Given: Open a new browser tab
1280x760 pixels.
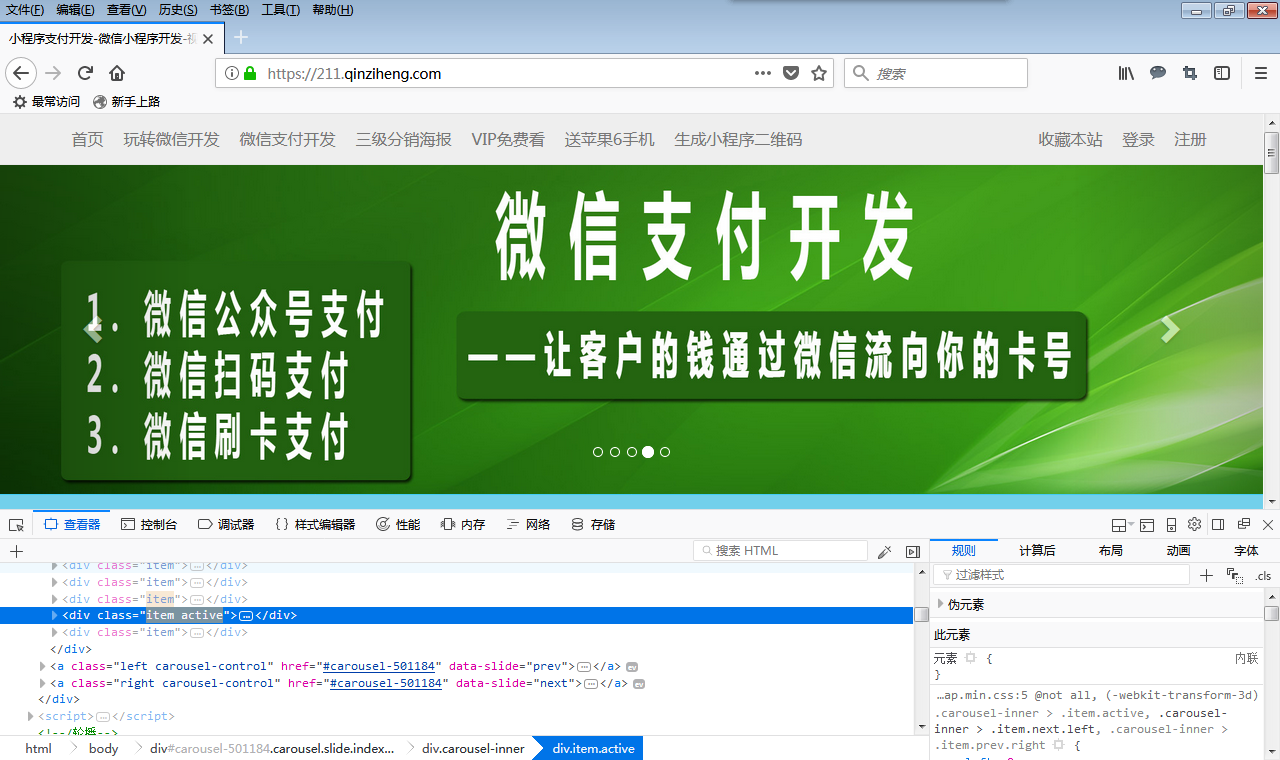Looking at the screenshot, I should (241, 38).
